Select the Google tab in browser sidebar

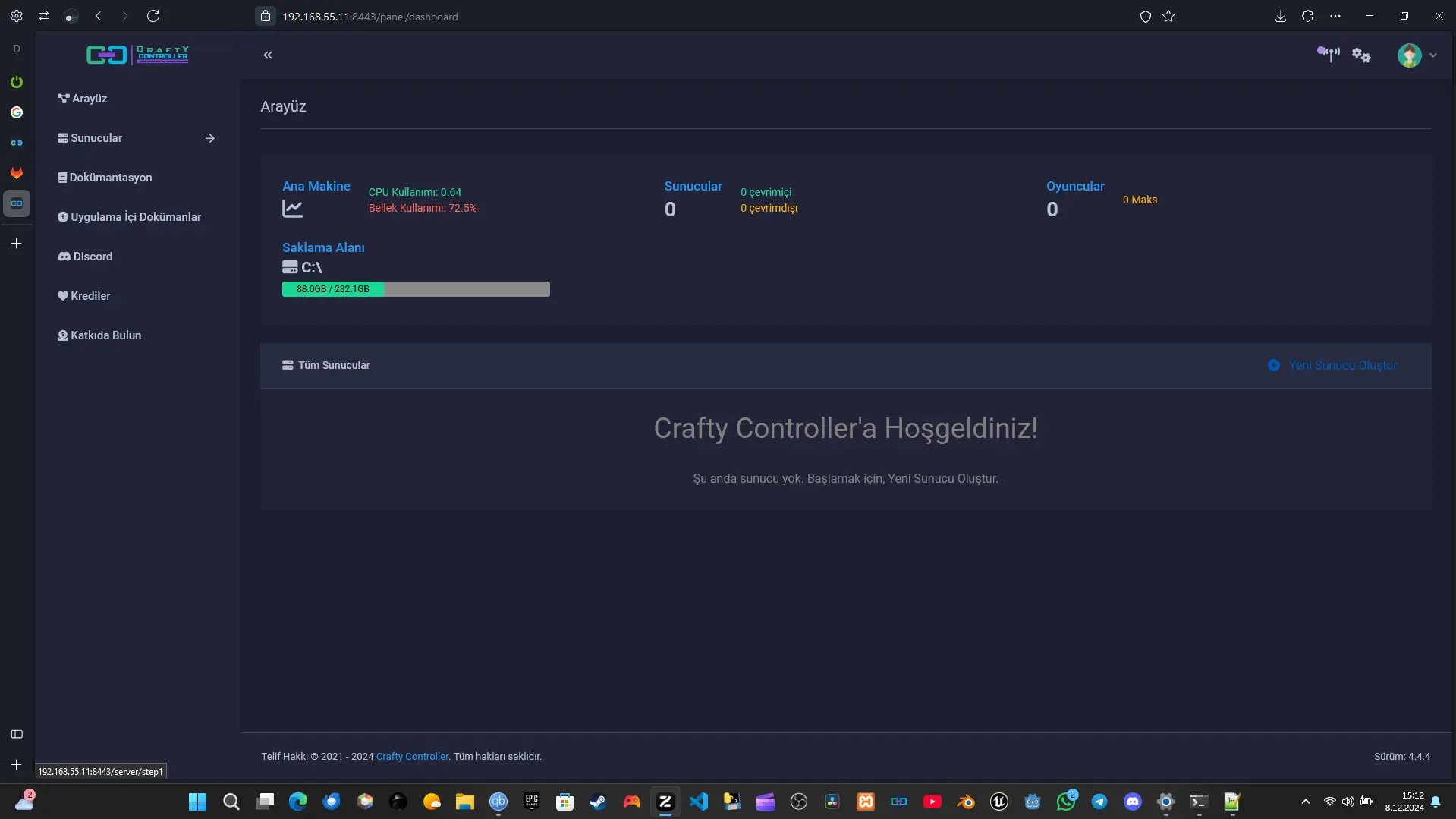pos(17,112)
